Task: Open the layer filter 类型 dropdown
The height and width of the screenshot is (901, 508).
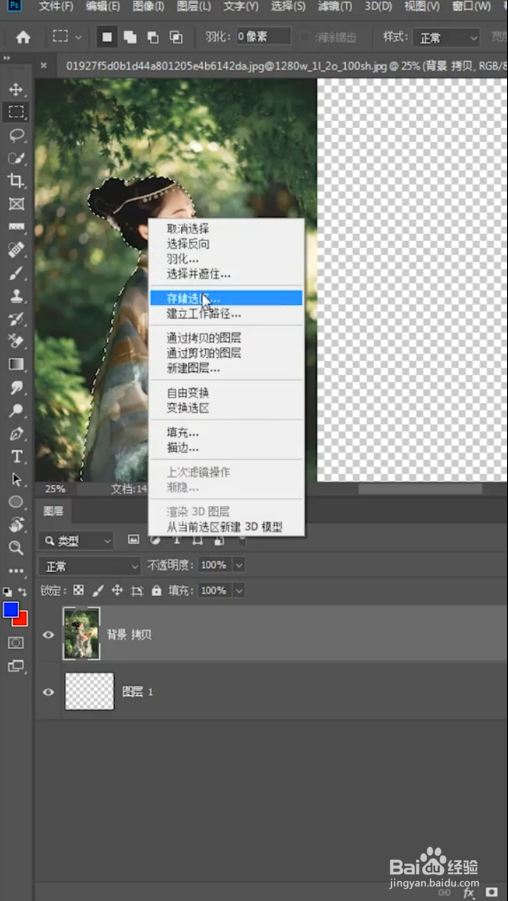Action: 76,541
